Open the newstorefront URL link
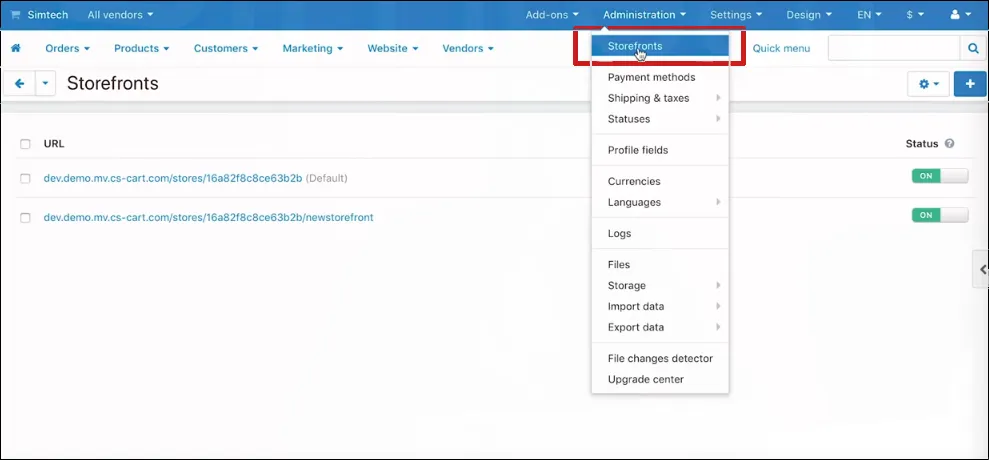Viewport: 989px width, 460px height. point(208,218)
